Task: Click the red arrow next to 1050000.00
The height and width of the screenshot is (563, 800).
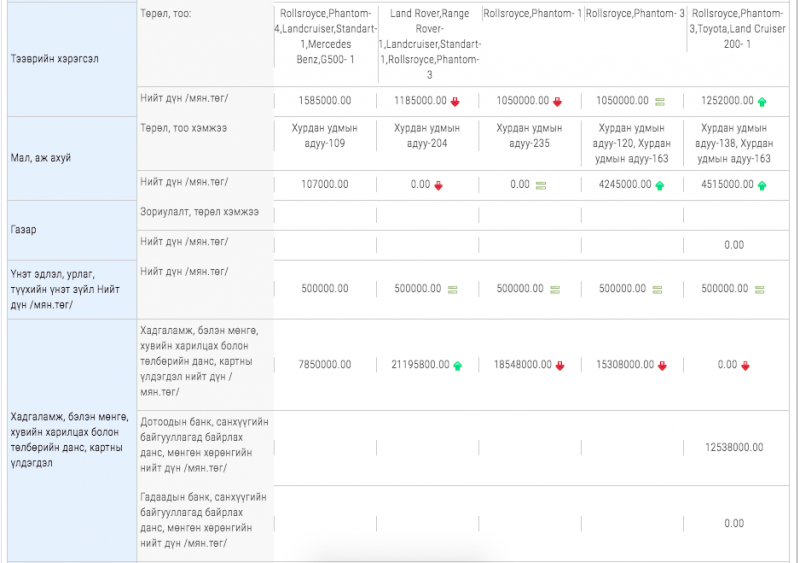Action: click(558, 101)
